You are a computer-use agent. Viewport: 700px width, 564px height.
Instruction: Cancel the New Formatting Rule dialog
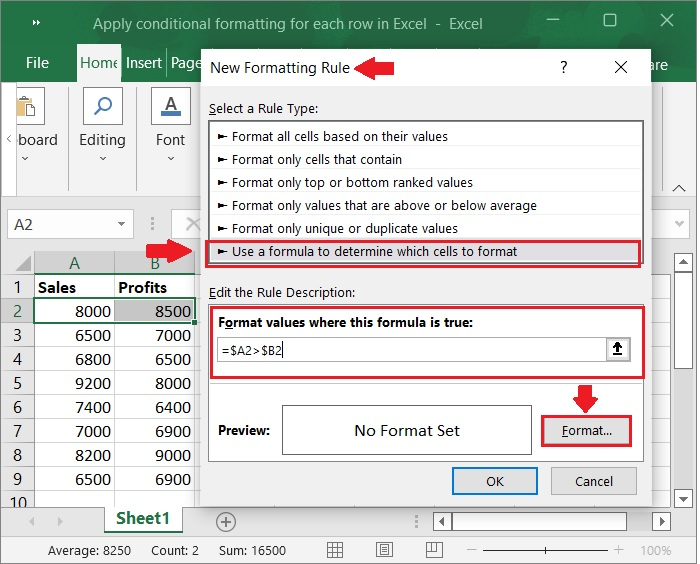[593, 481]
